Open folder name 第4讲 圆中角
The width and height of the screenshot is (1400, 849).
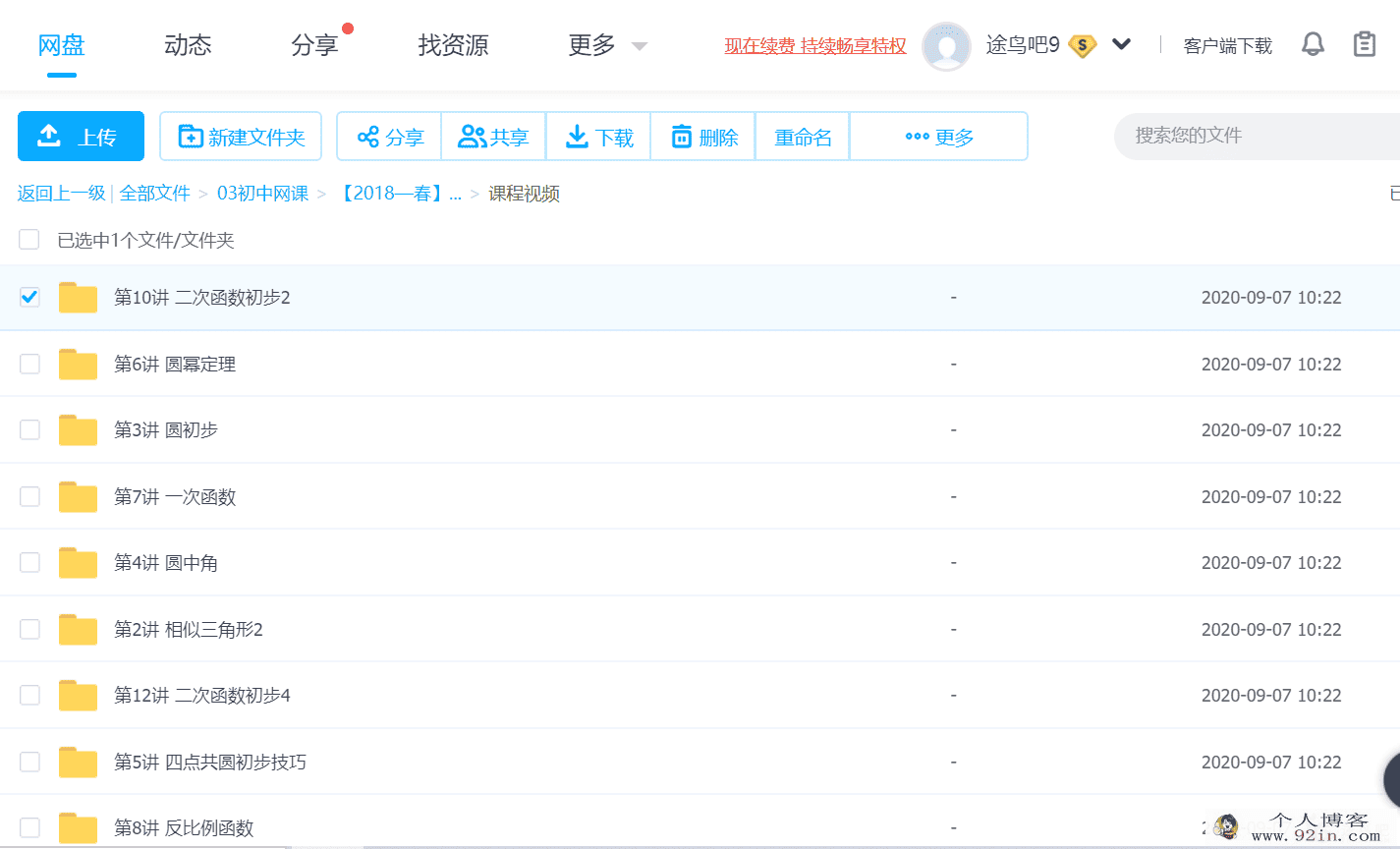166,562
